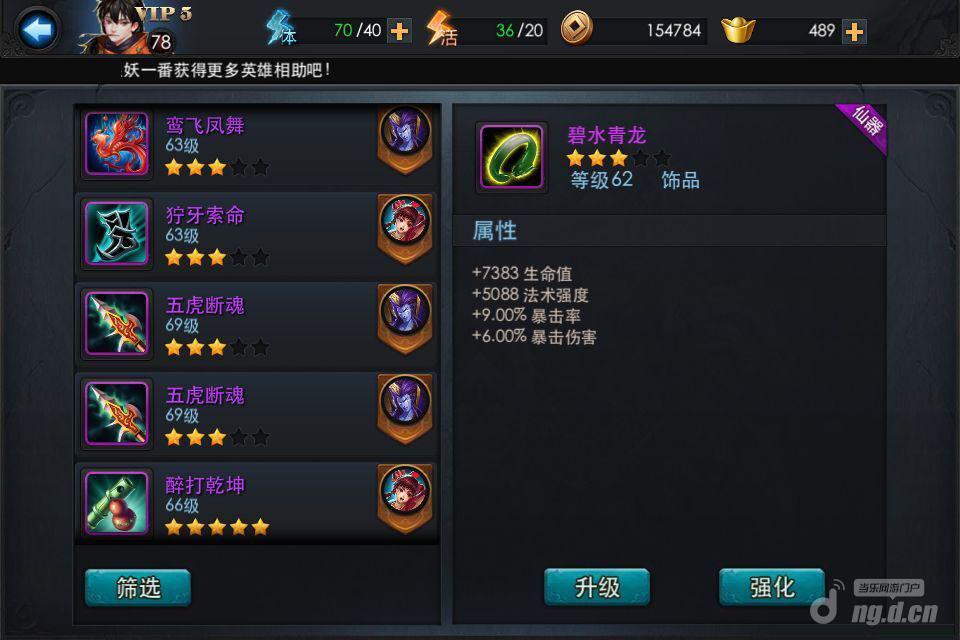The height and width of the screenshot is (640, 960).
Task: Tap the blue back arrow icon
Action: click(37, 29)
